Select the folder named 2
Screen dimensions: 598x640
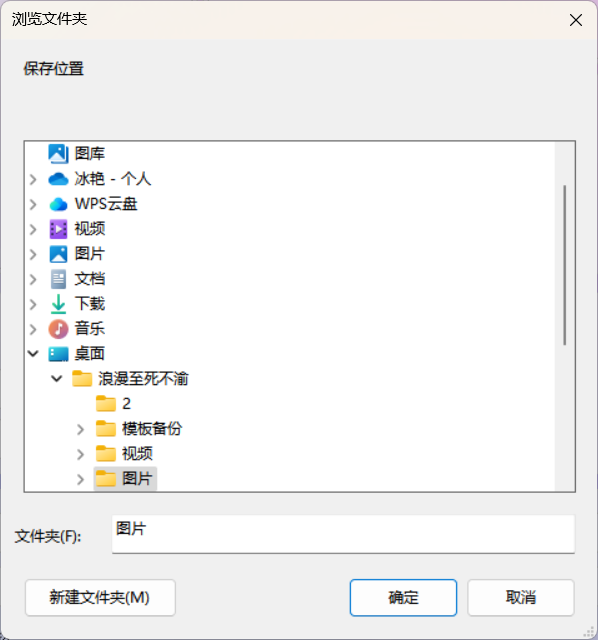point(114,404)
